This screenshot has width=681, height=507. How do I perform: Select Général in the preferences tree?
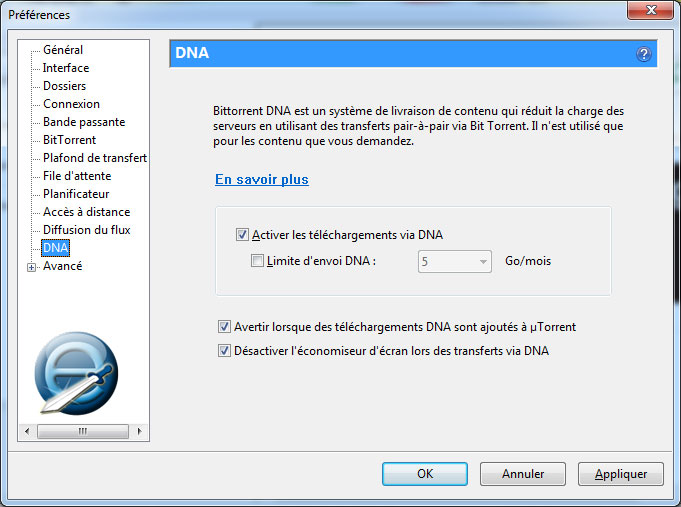coord(63,50)
